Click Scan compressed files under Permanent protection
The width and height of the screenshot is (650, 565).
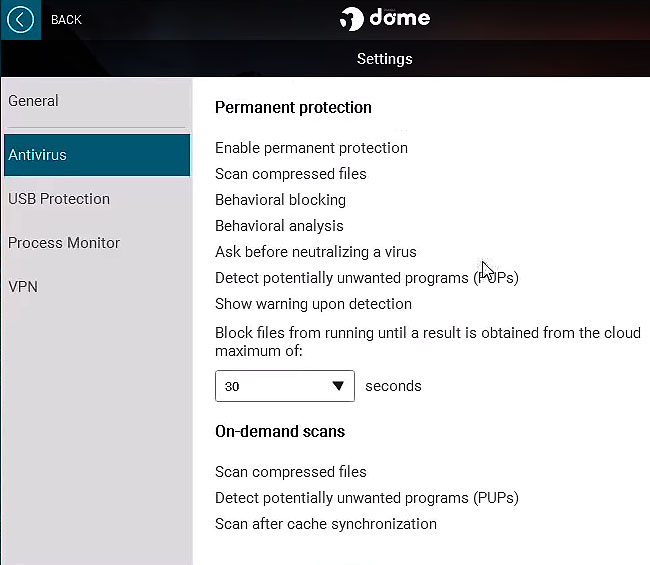coord(291,174)
